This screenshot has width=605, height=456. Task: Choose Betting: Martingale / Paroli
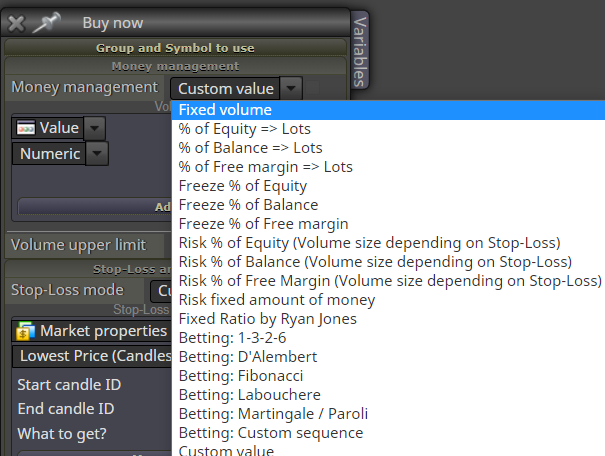click(x=388, y=414)
